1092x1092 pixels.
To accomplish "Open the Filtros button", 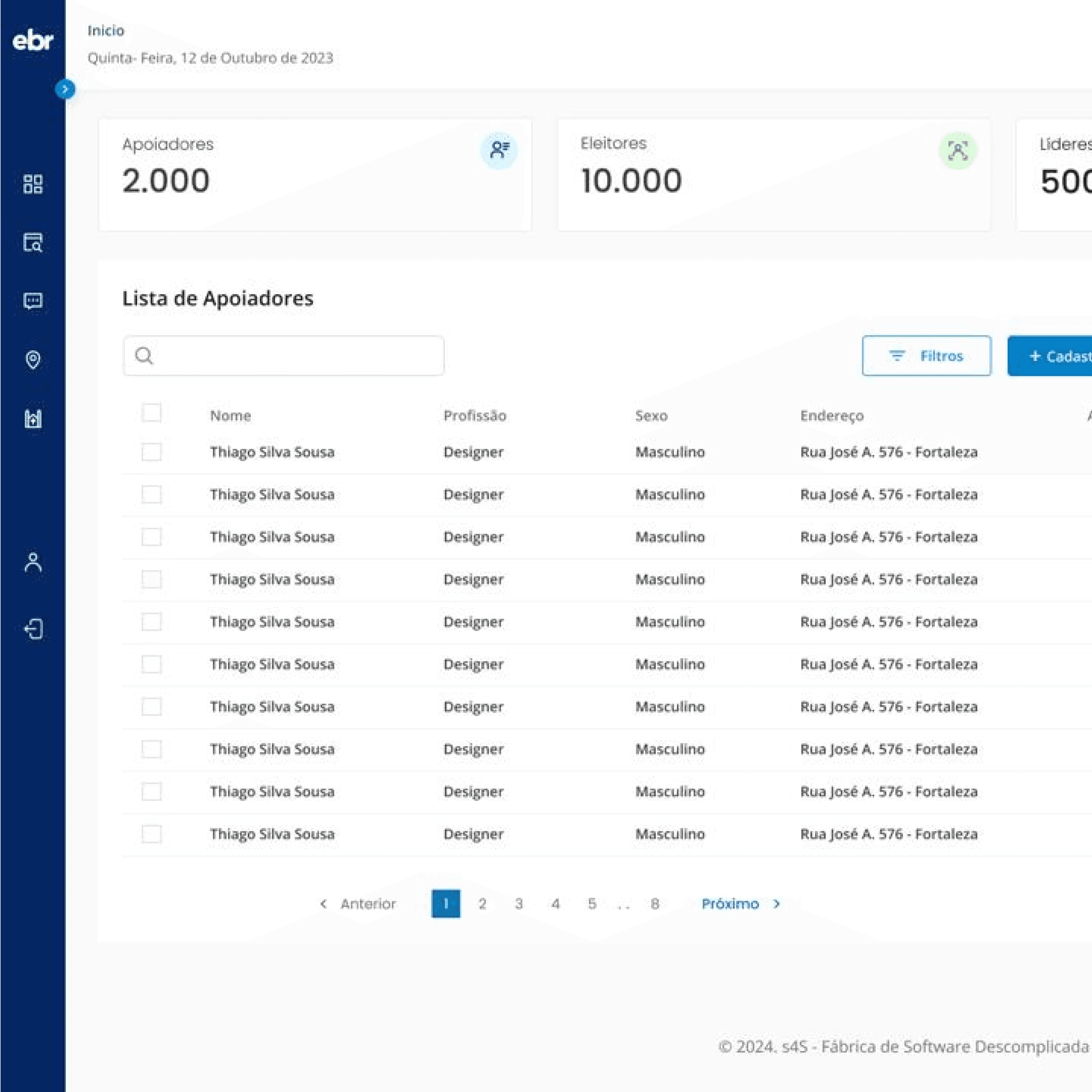I will tap(926, 355).
